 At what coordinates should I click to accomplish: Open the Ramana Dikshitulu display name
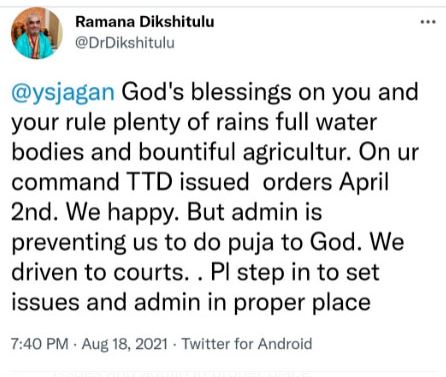(145, 22)
